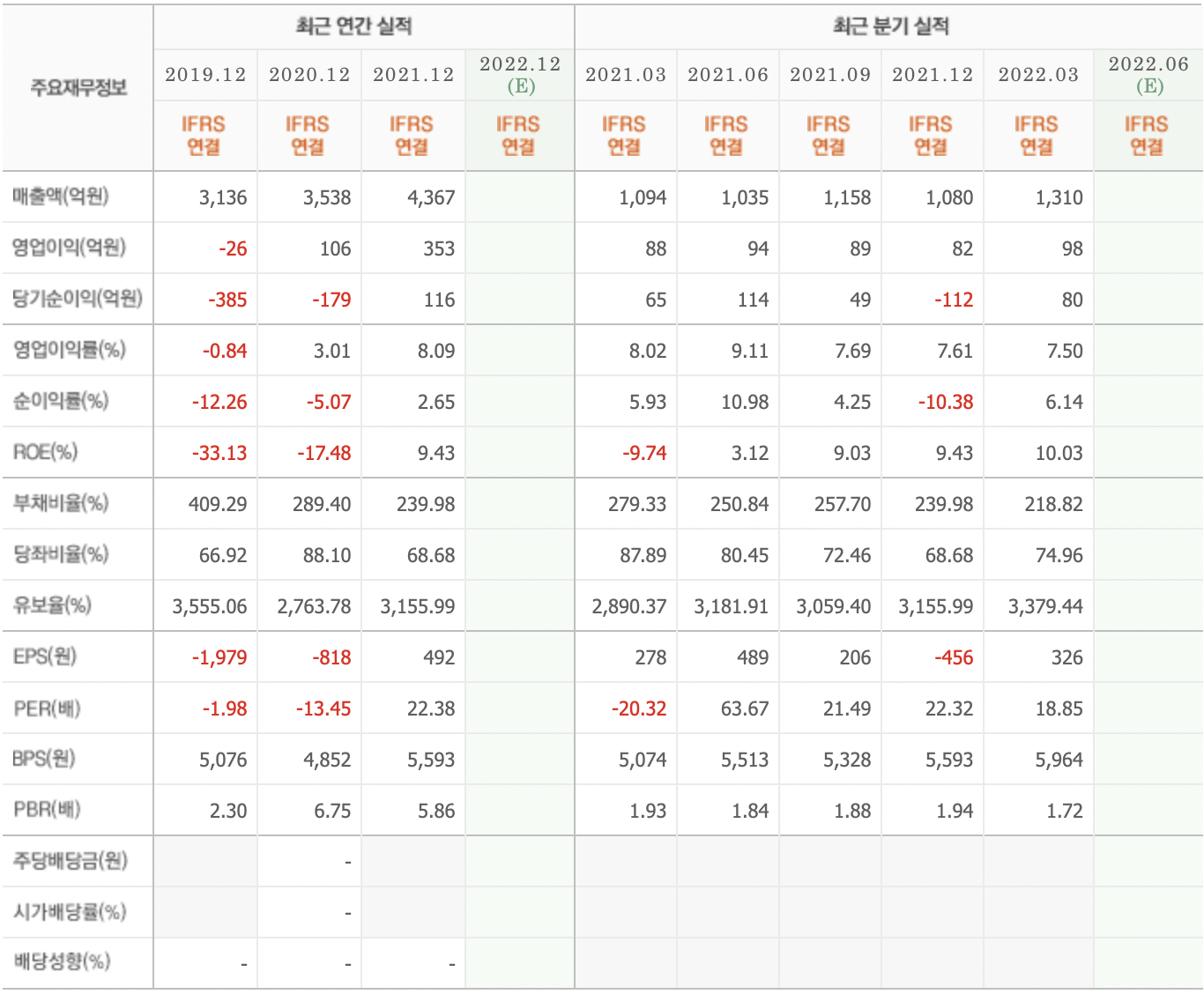The width and height of the screenshot is (1204, 994).
Task: Click the 당기순이익(억원) row label
Action: 77,299
